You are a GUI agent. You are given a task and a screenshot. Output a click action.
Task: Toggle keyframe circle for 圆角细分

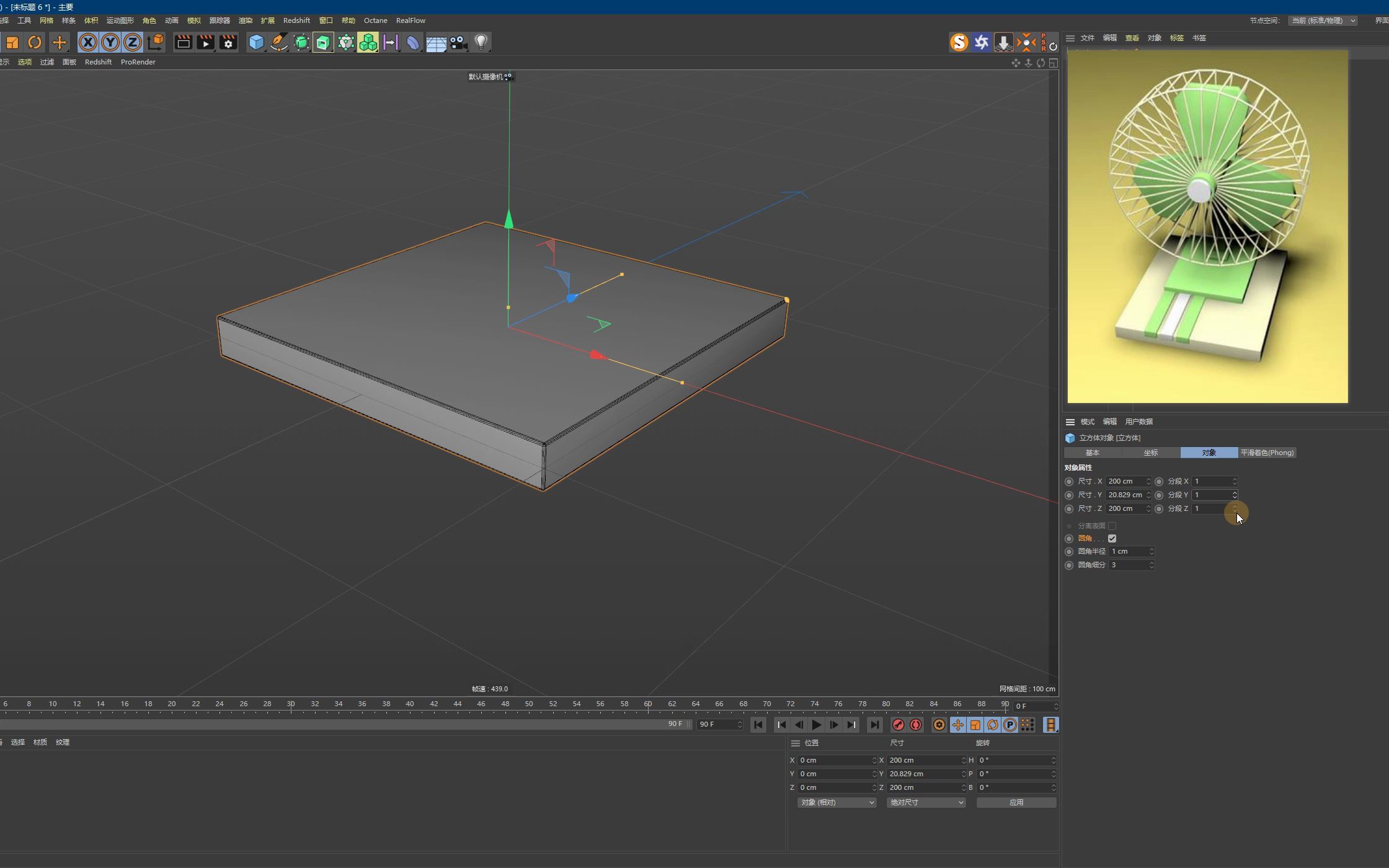(1068, 565)
